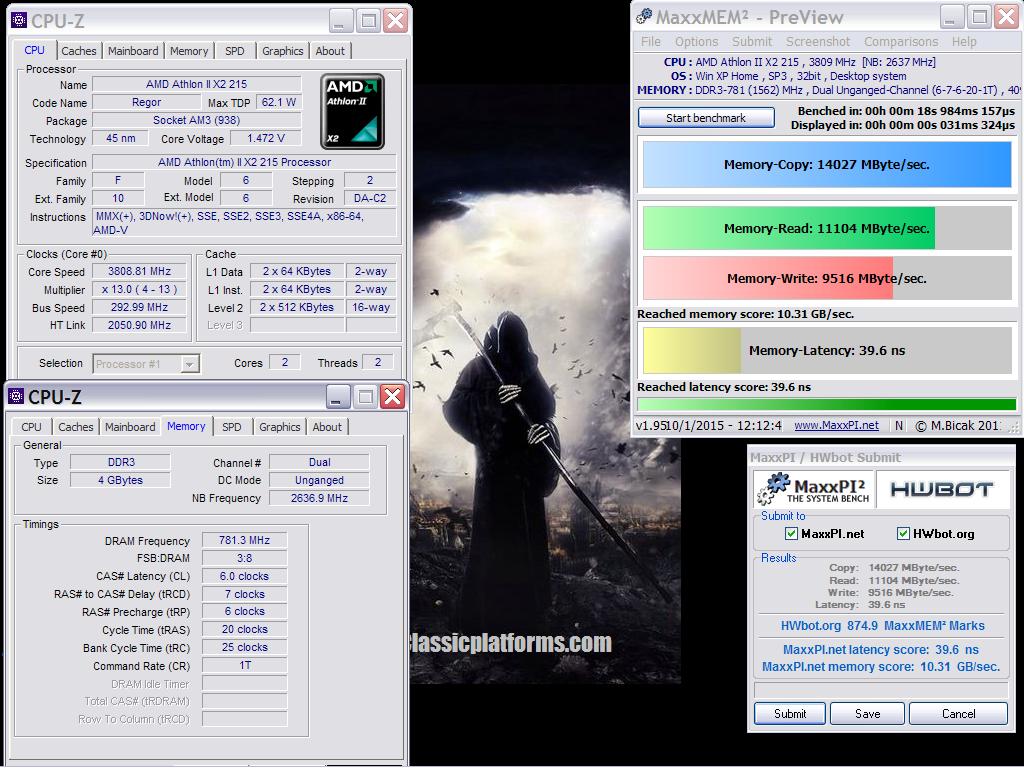Click the Save button in HWbot dialog
This screenshot has height=768, width=1024.
point(867,714)
